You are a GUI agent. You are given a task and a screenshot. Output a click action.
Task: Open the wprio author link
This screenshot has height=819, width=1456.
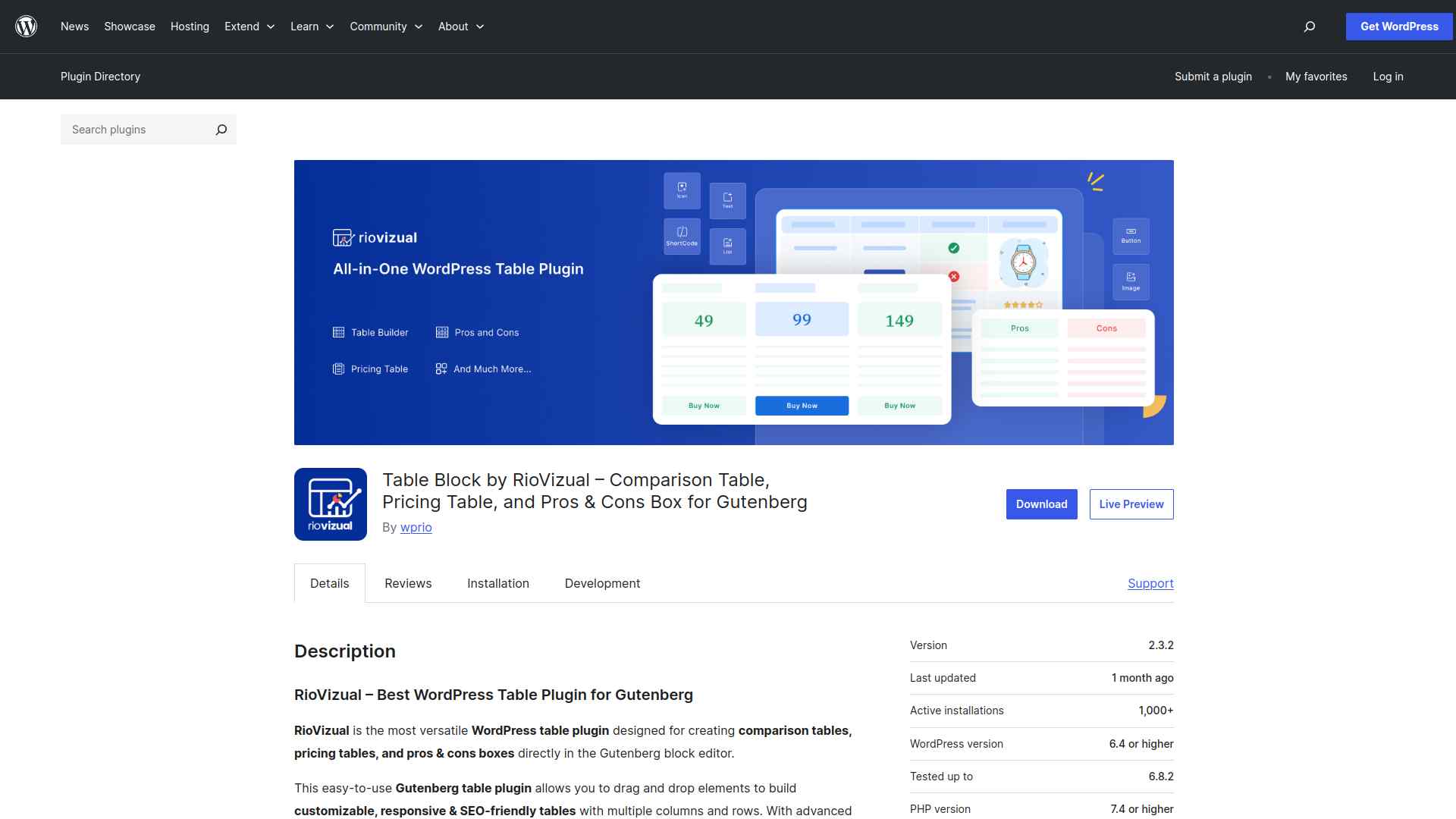coord(416,527)
